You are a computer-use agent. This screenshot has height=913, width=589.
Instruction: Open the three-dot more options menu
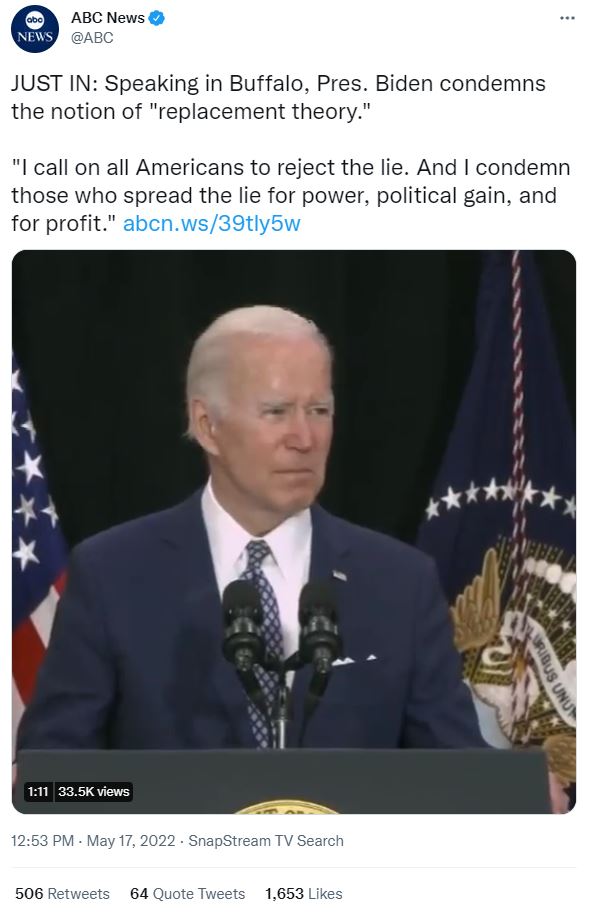pos(567,18)
